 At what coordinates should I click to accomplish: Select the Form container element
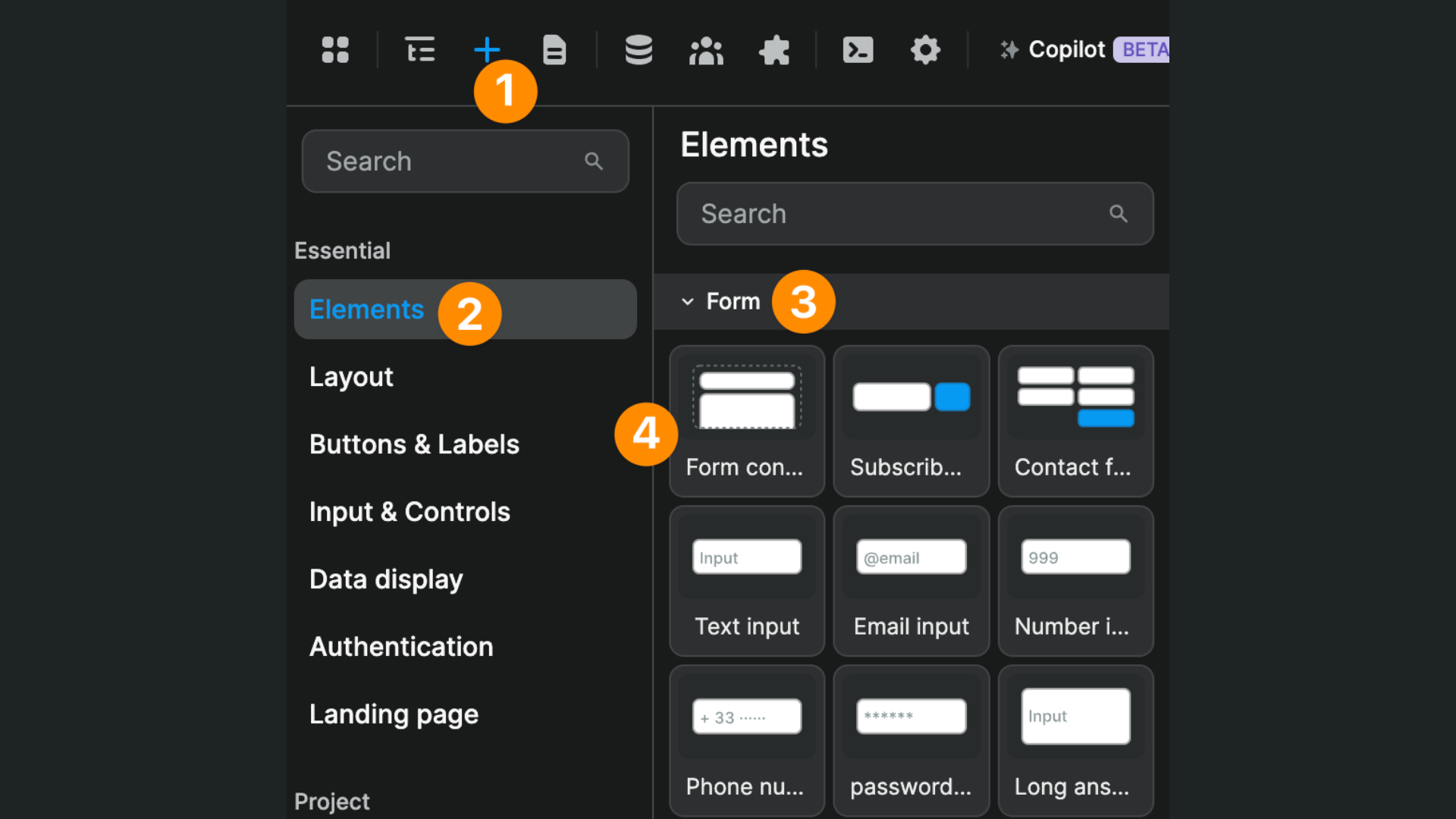tap(746, 421)
